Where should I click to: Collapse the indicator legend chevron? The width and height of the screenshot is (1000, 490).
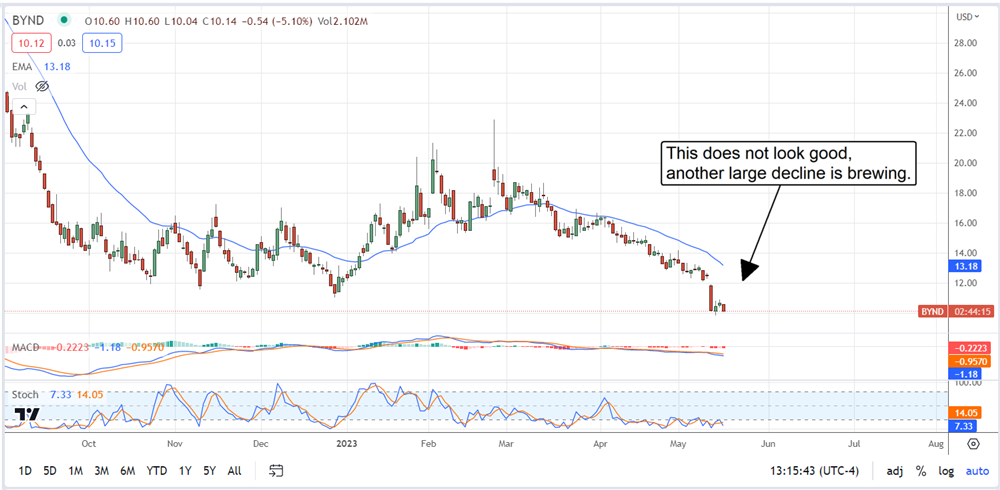coord(24,107)
